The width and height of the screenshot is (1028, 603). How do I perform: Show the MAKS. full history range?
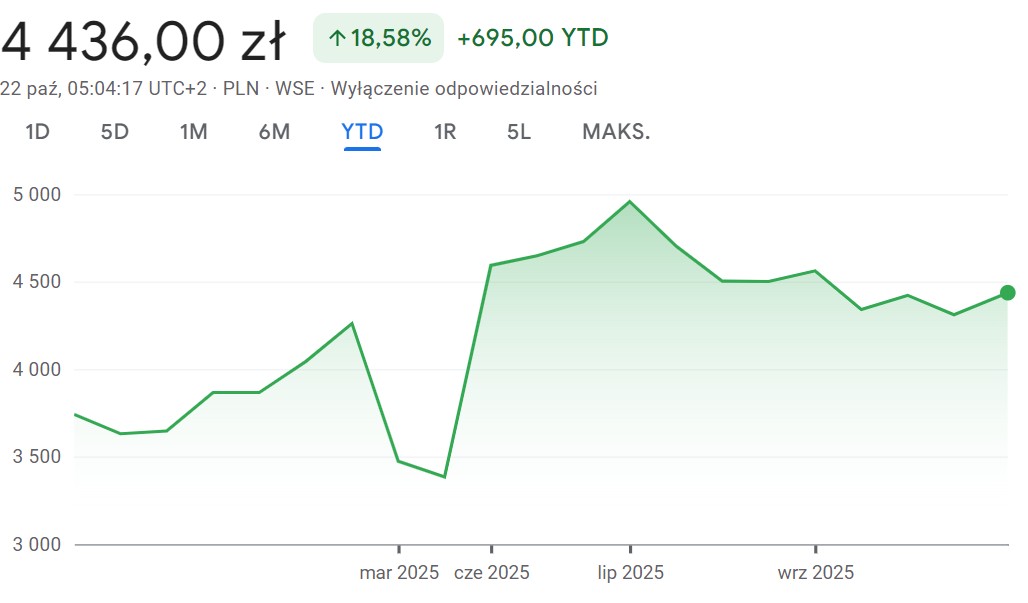616,132
